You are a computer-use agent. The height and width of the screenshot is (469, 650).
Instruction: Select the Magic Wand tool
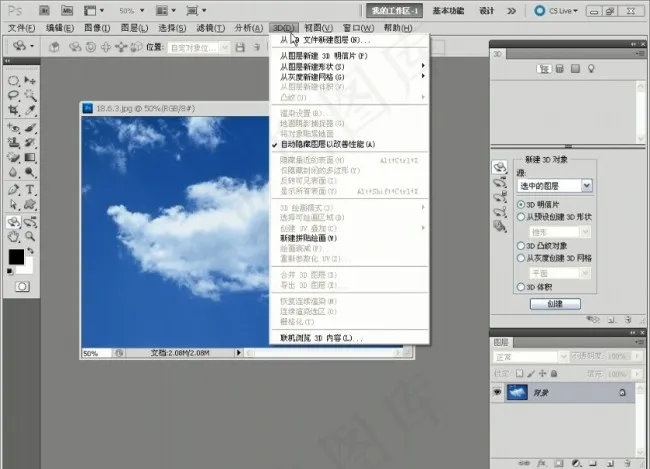click(31, 95)
